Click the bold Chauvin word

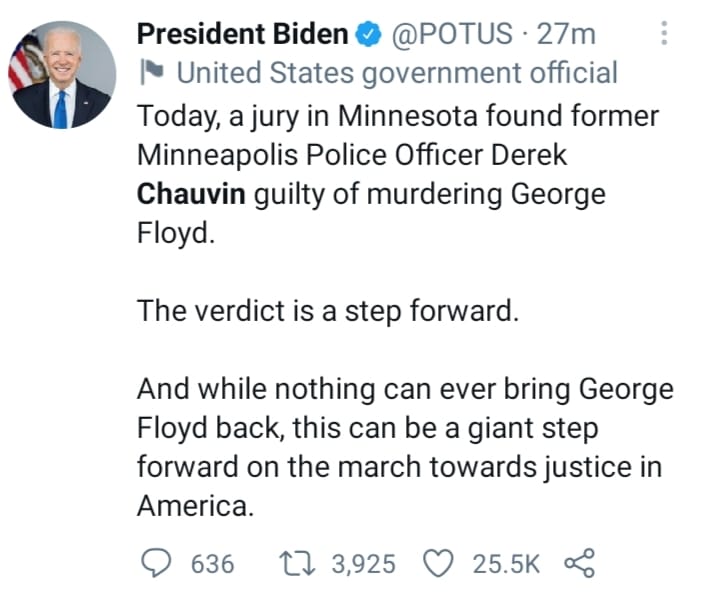pyautogui.click(x=191, y=194)
